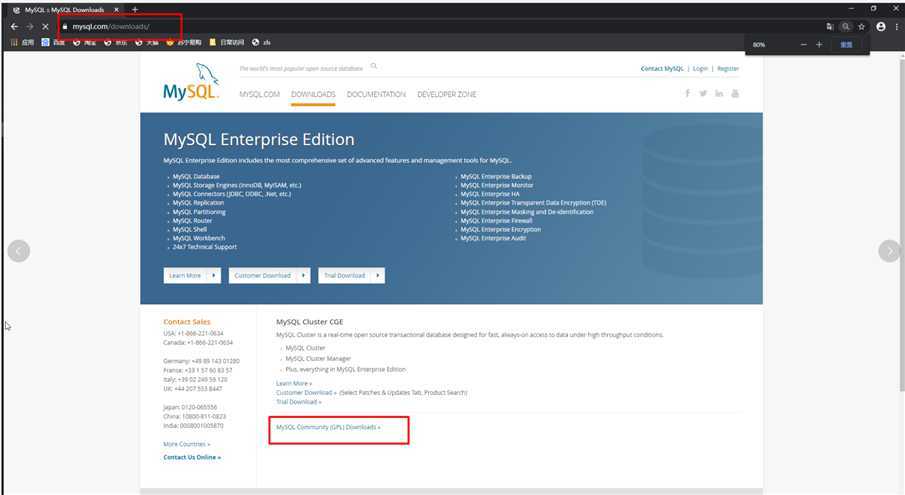The width and height of the screenshot is (905, 495).
Task: Click the padlock icon in the address bar
Action: pyautogui.click(x=65, y=27)
